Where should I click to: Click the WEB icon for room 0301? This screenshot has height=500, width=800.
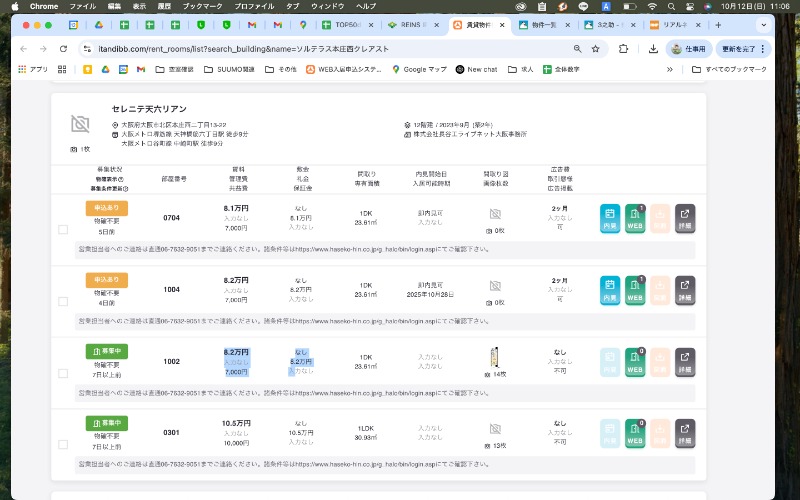pos(635,432)
